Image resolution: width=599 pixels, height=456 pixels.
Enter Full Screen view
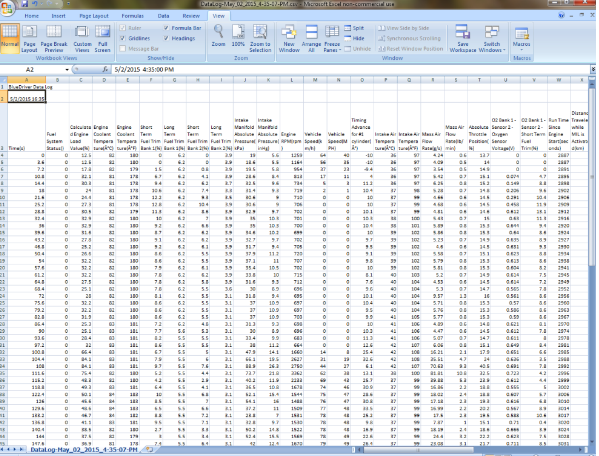(x=102, y=38)
